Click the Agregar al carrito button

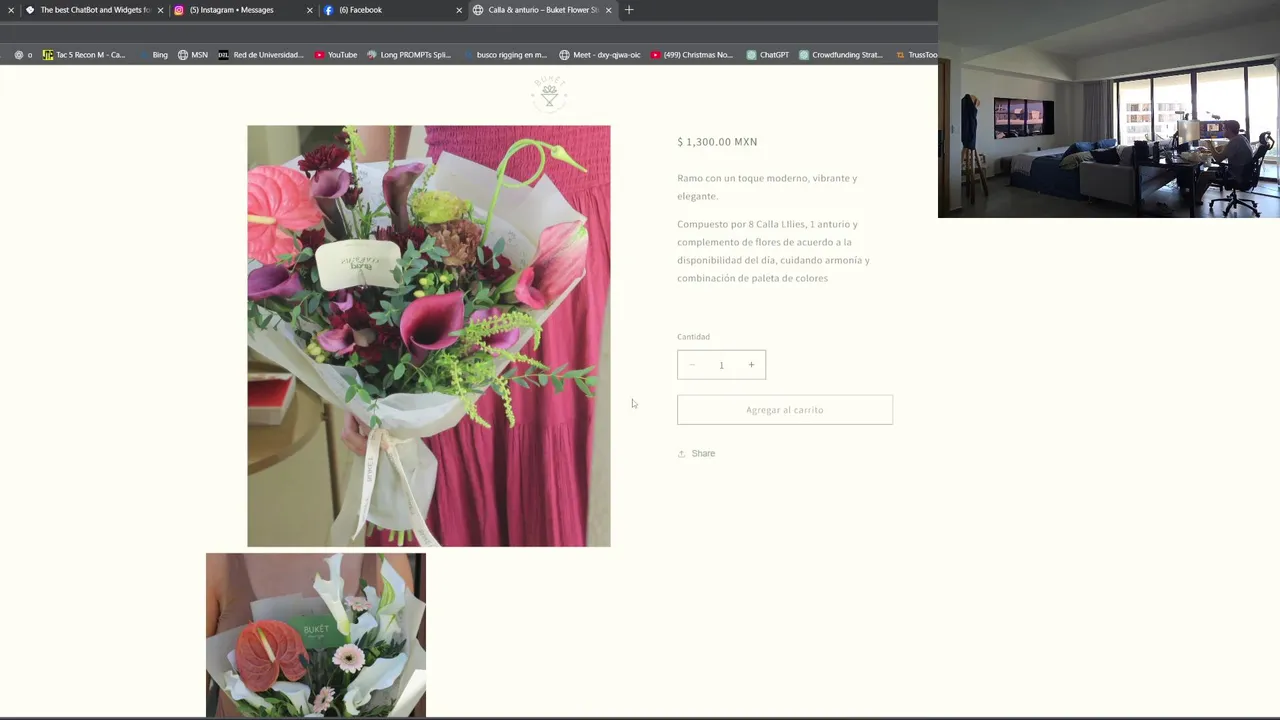click(785, 410)
